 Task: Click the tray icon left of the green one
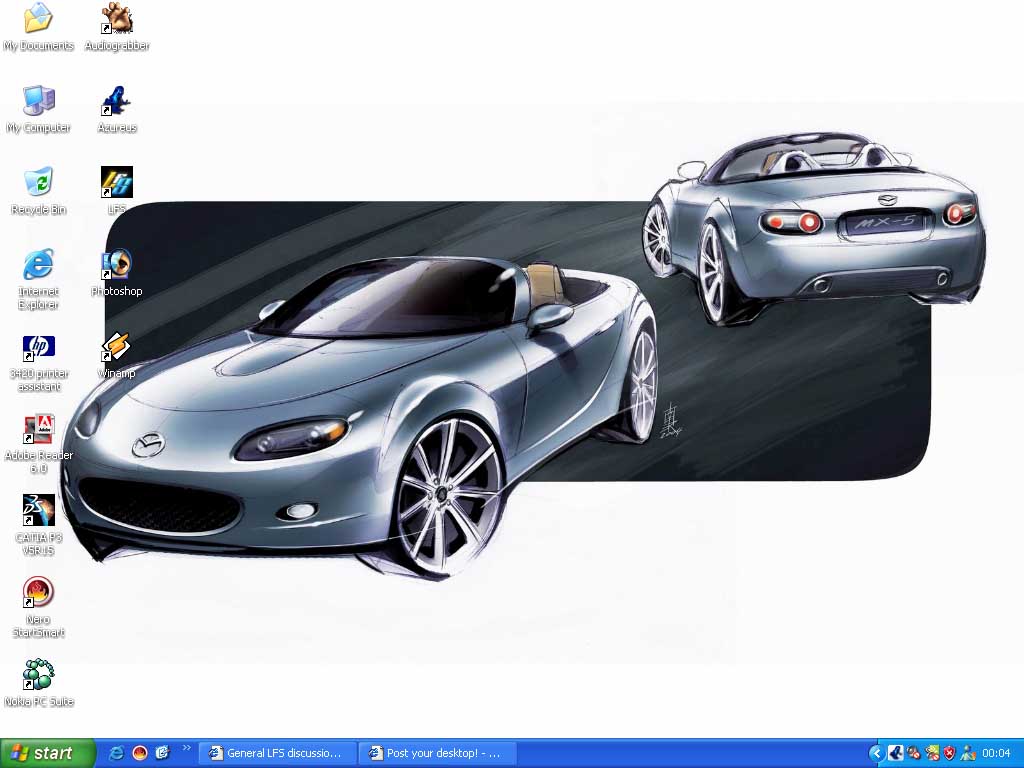point(914,754)
